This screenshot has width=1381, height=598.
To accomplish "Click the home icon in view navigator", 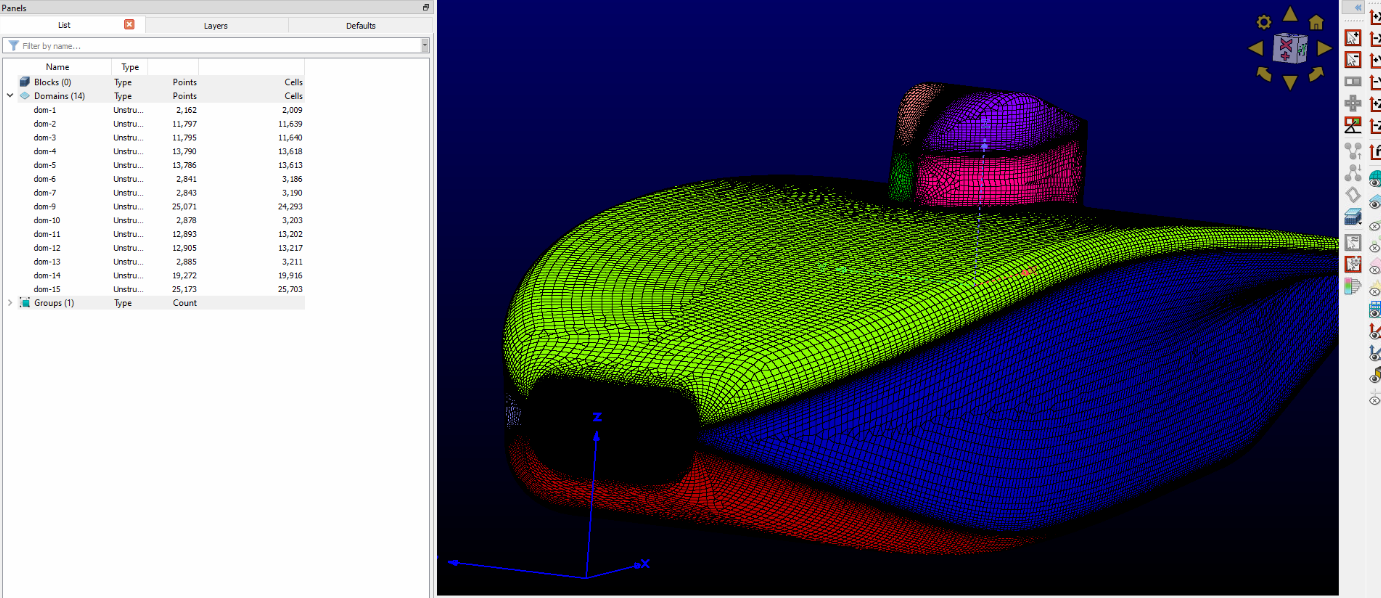I will point(1316,22).
